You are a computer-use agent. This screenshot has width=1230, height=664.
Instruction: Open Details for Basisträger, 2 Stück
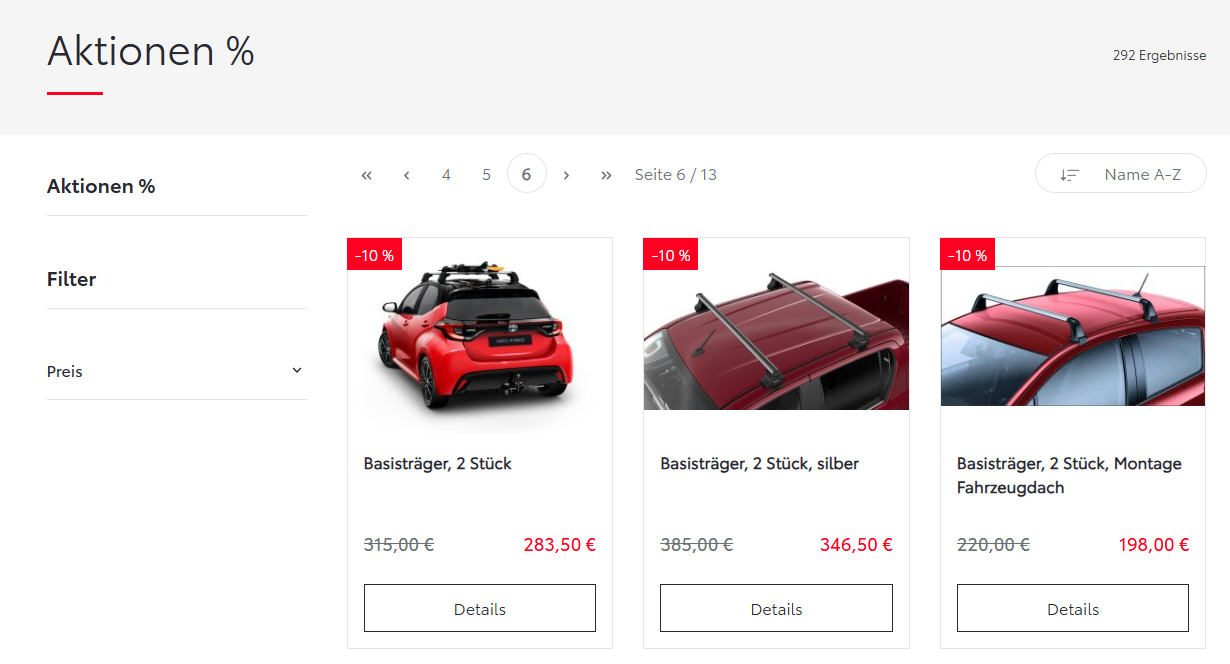480,608
